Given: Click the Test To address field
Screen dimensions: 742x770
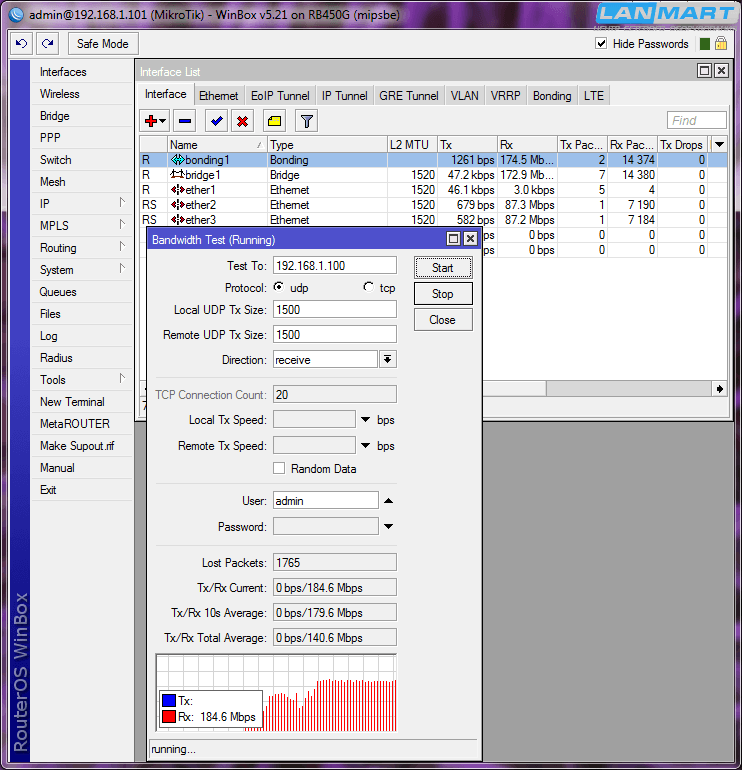Looking at the screenshot, I should 335,265.
